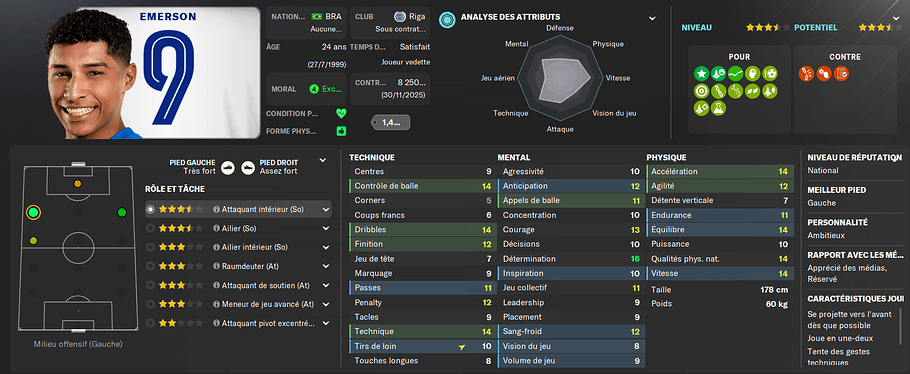Expand the Analyse des attributs dropdown chevron
Screen dimensions: 910x374
(x=652, y=19)
